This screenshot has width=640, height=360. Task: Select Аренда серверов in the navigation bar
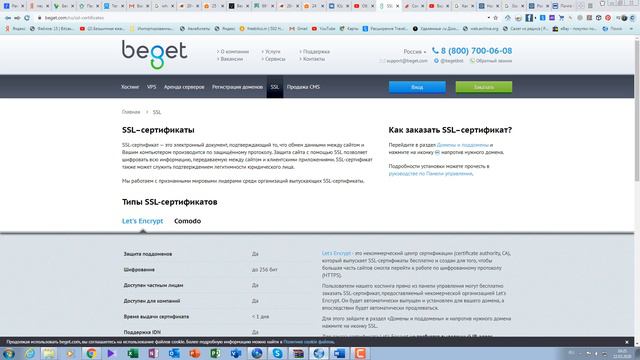(184, 87)
